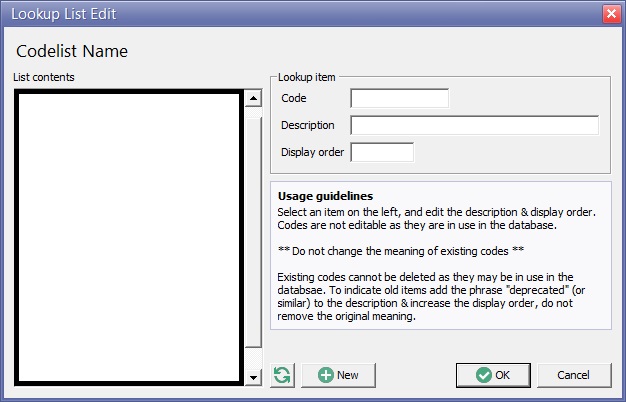Click the list scrollbar up arrow
626x402 pixels.
click(x=253, y=98)
